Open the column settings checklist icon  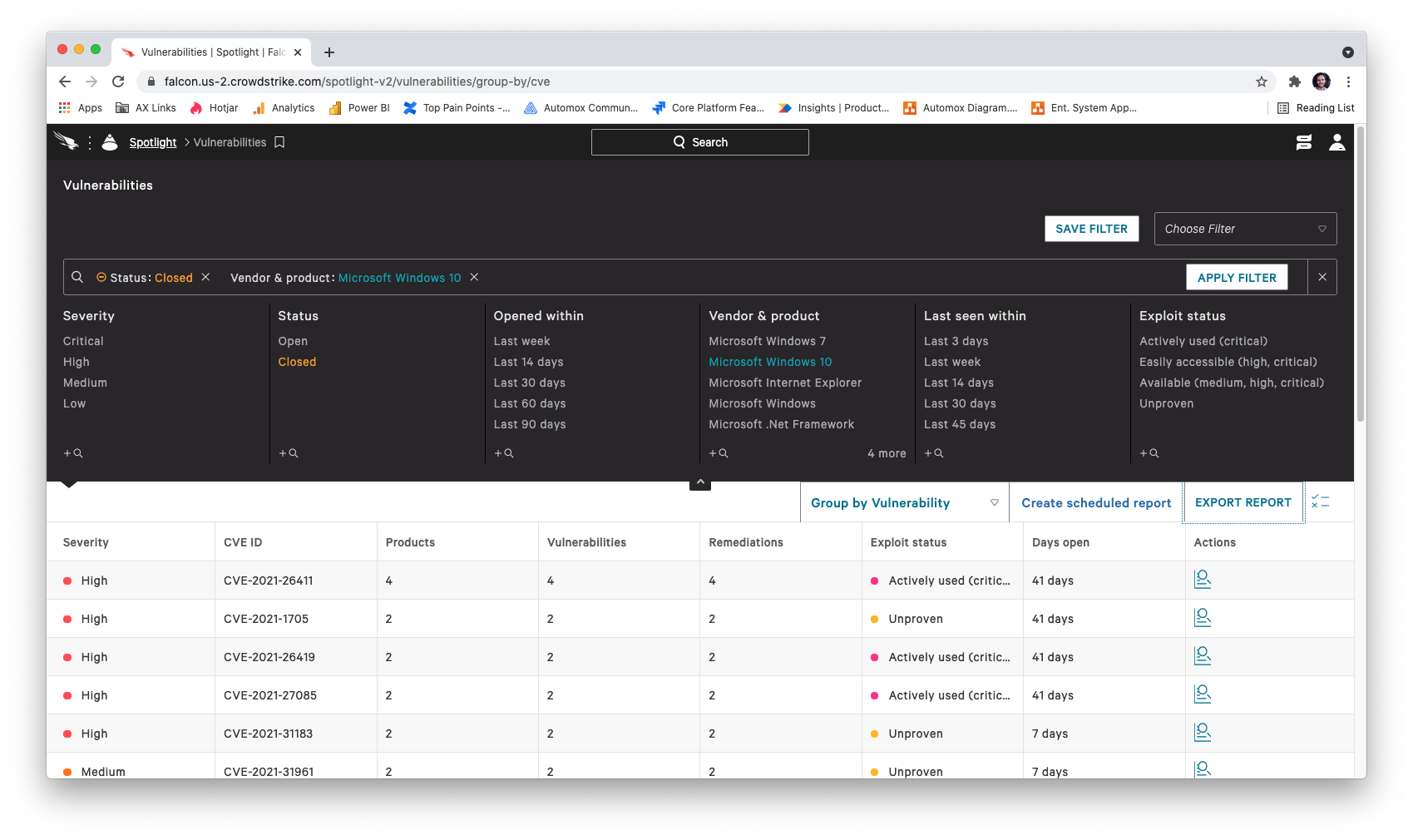[1320, 502]
